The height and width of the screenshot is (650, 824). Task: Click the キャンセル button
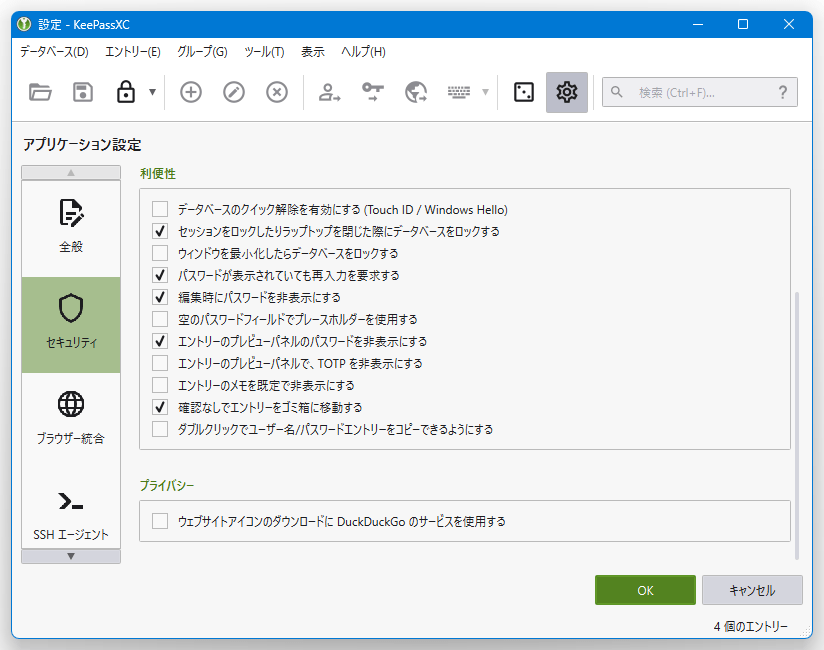(752, 590)
